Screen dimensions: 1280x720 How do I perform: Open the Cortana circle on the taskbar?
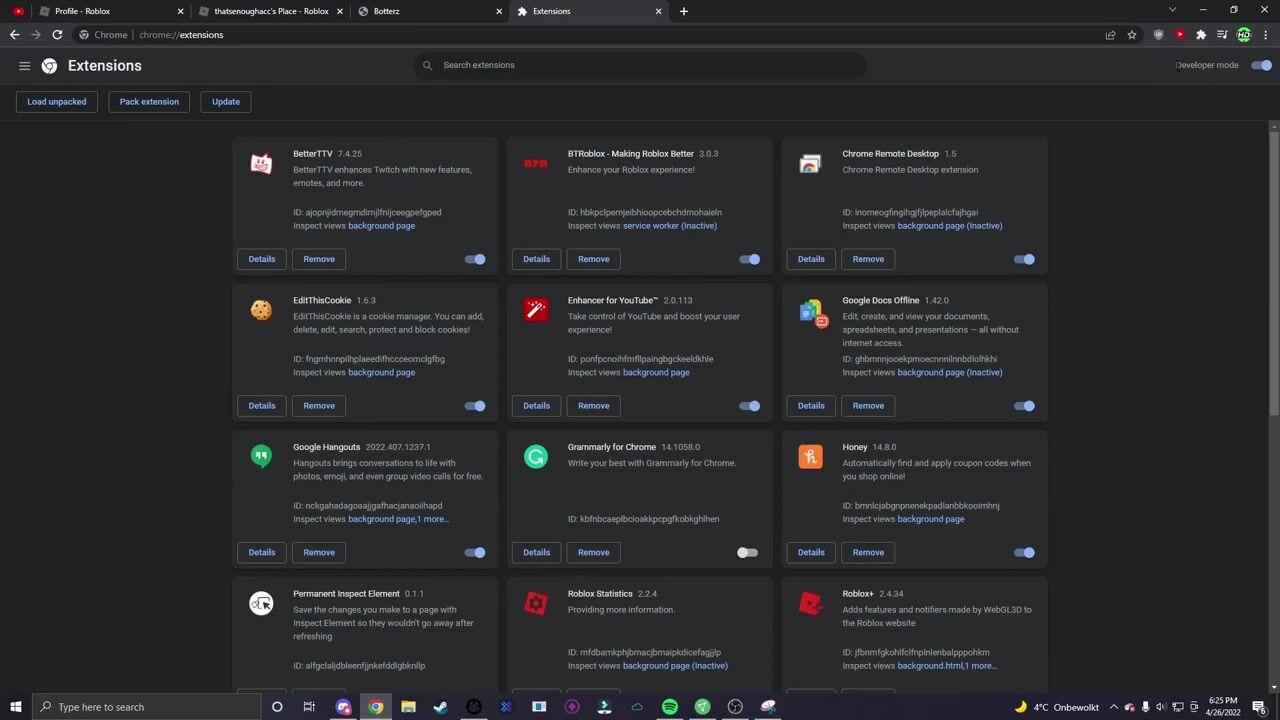(277, 707)
